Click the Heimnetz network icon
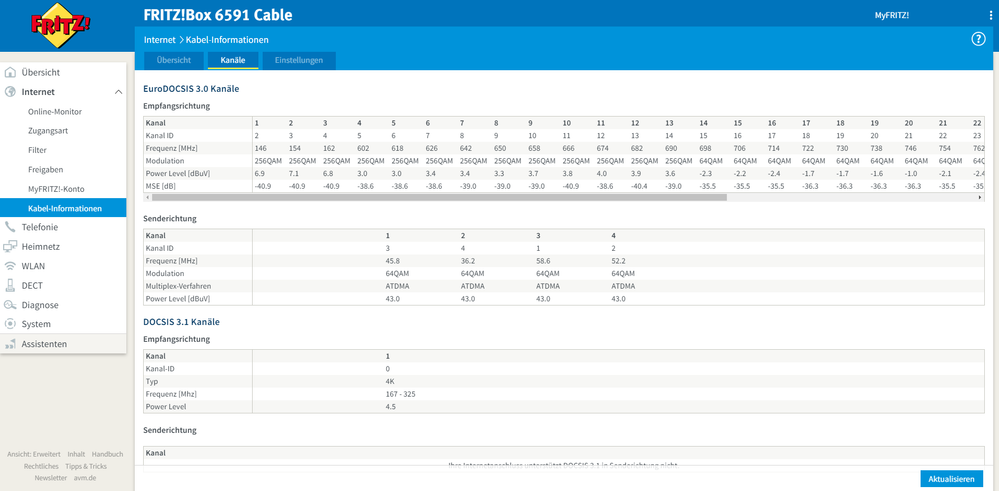The width and height of the screenshot is (999, 491). [11, 246]
